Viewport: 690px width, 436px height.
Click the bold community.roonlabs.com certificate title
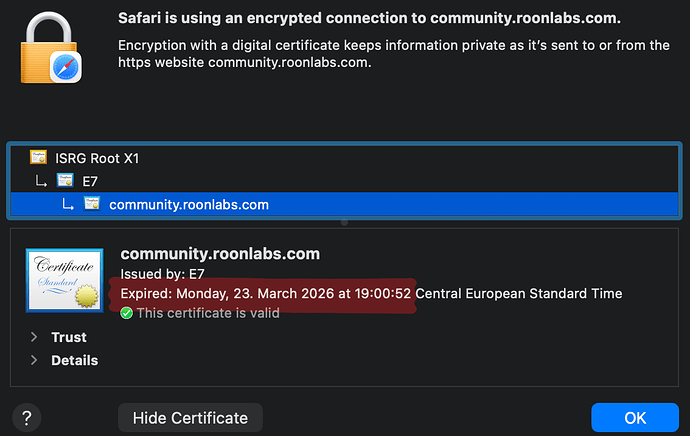pyautogui.click(x=220, y=254)
